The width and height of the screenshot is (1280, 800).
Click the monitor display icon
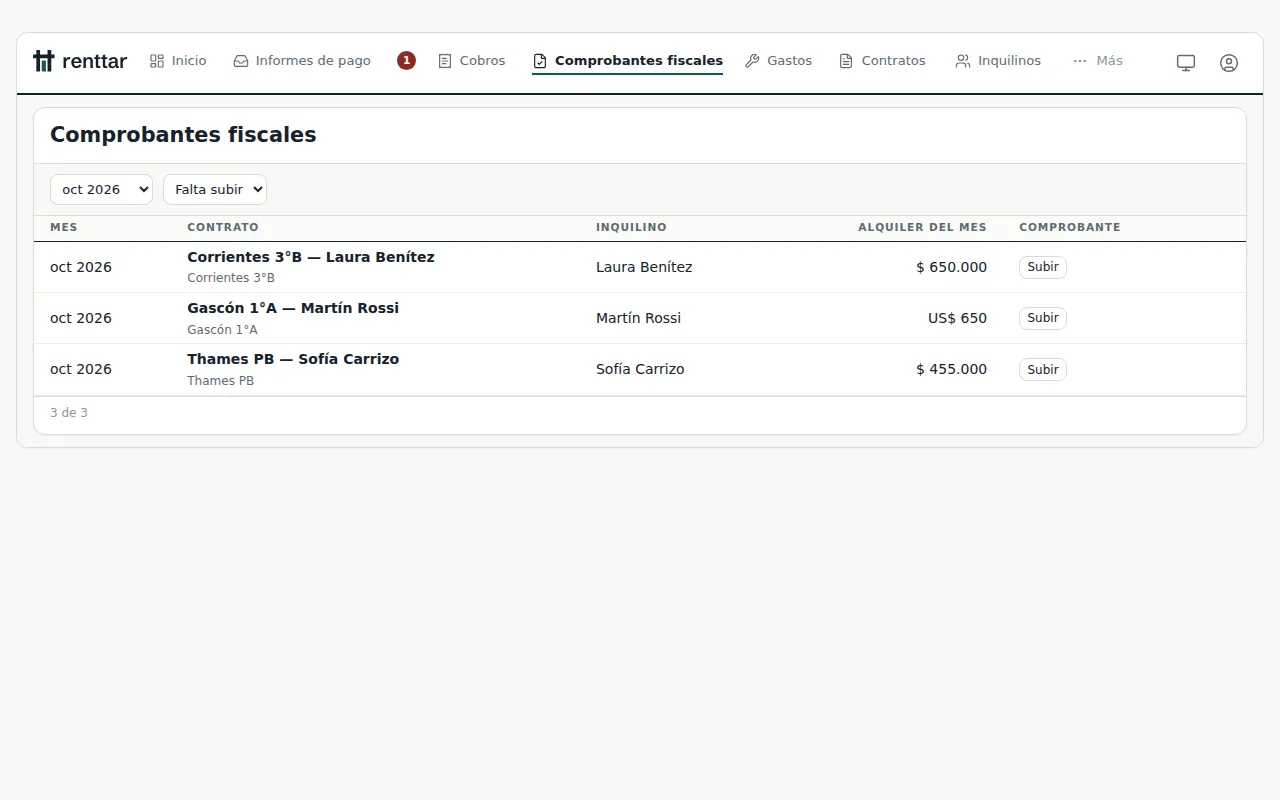[1186, 62]
